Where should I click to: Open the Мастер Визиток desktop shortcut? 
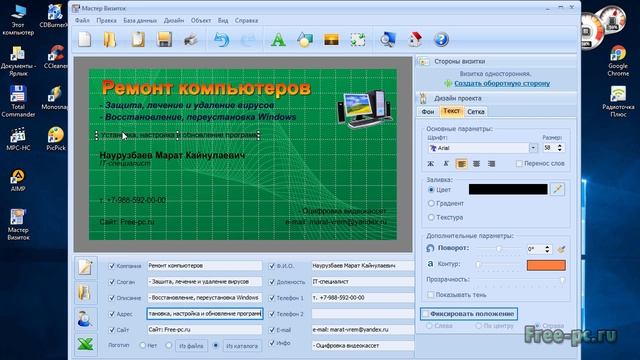18,224
